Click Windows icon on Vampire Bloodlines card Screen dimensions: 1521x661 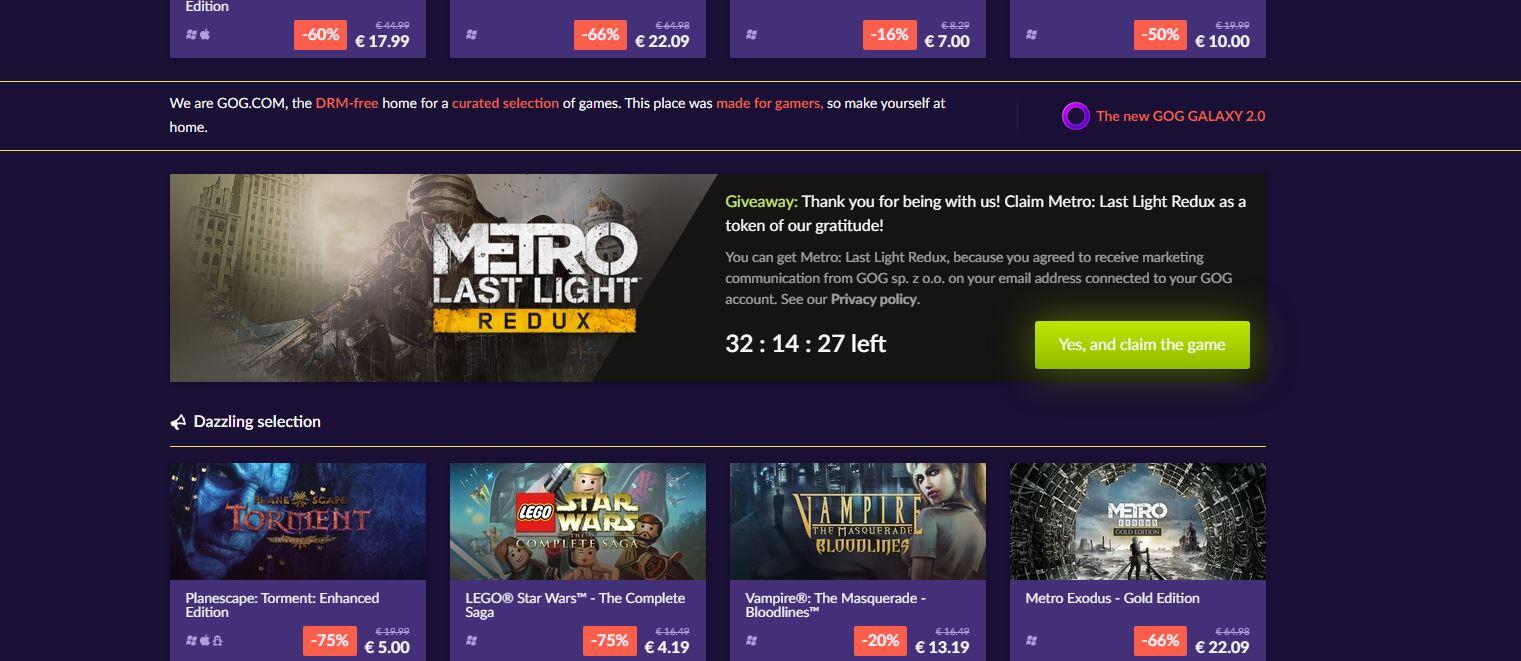pos(751,640)
